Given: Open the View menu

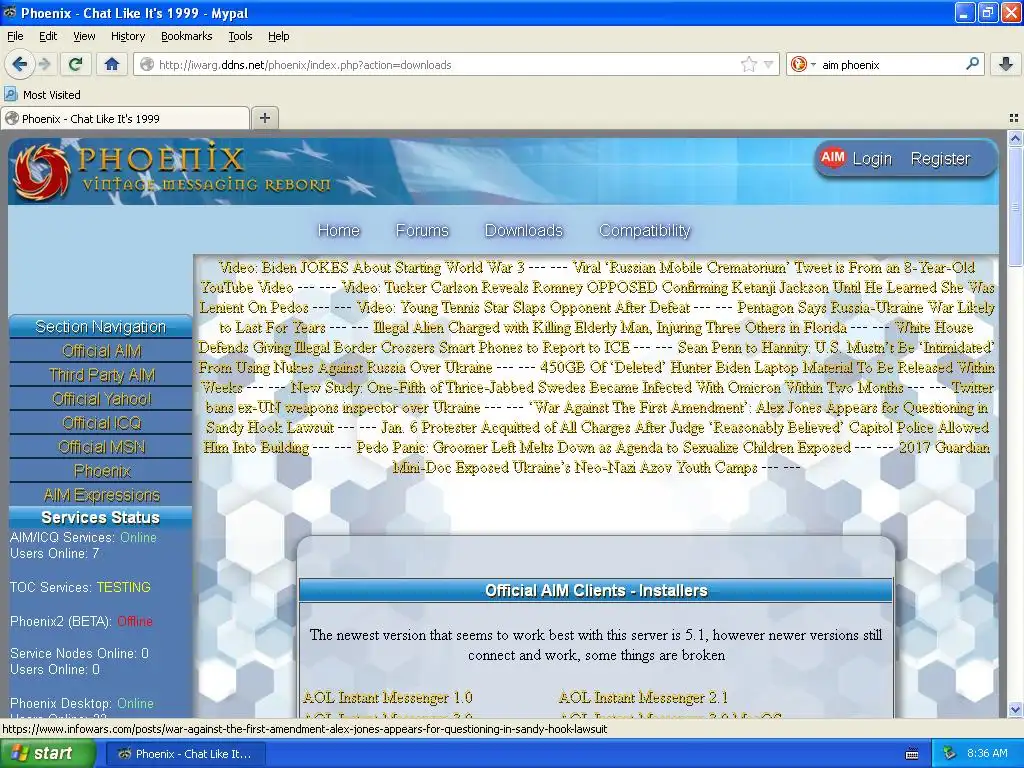Looking at the screenshot, I should pyautogui.click(x=84, y=36).
